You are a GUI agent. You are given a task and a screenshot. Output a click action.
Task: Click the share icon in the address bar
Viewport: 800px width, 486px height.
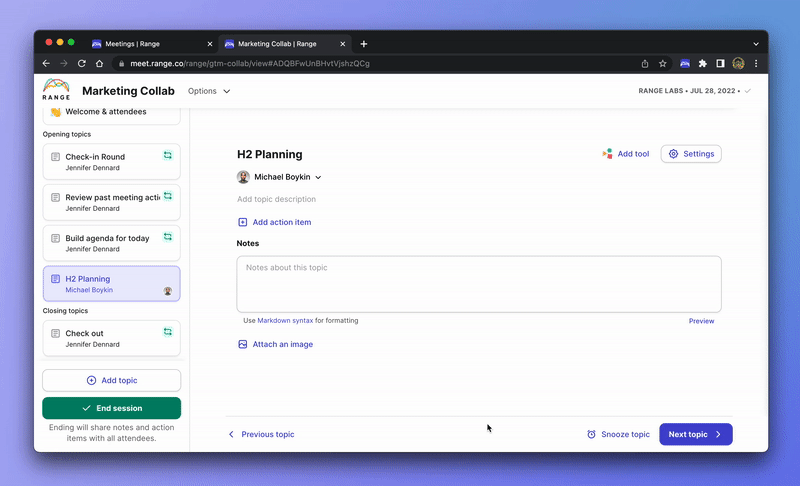point(645,64)
